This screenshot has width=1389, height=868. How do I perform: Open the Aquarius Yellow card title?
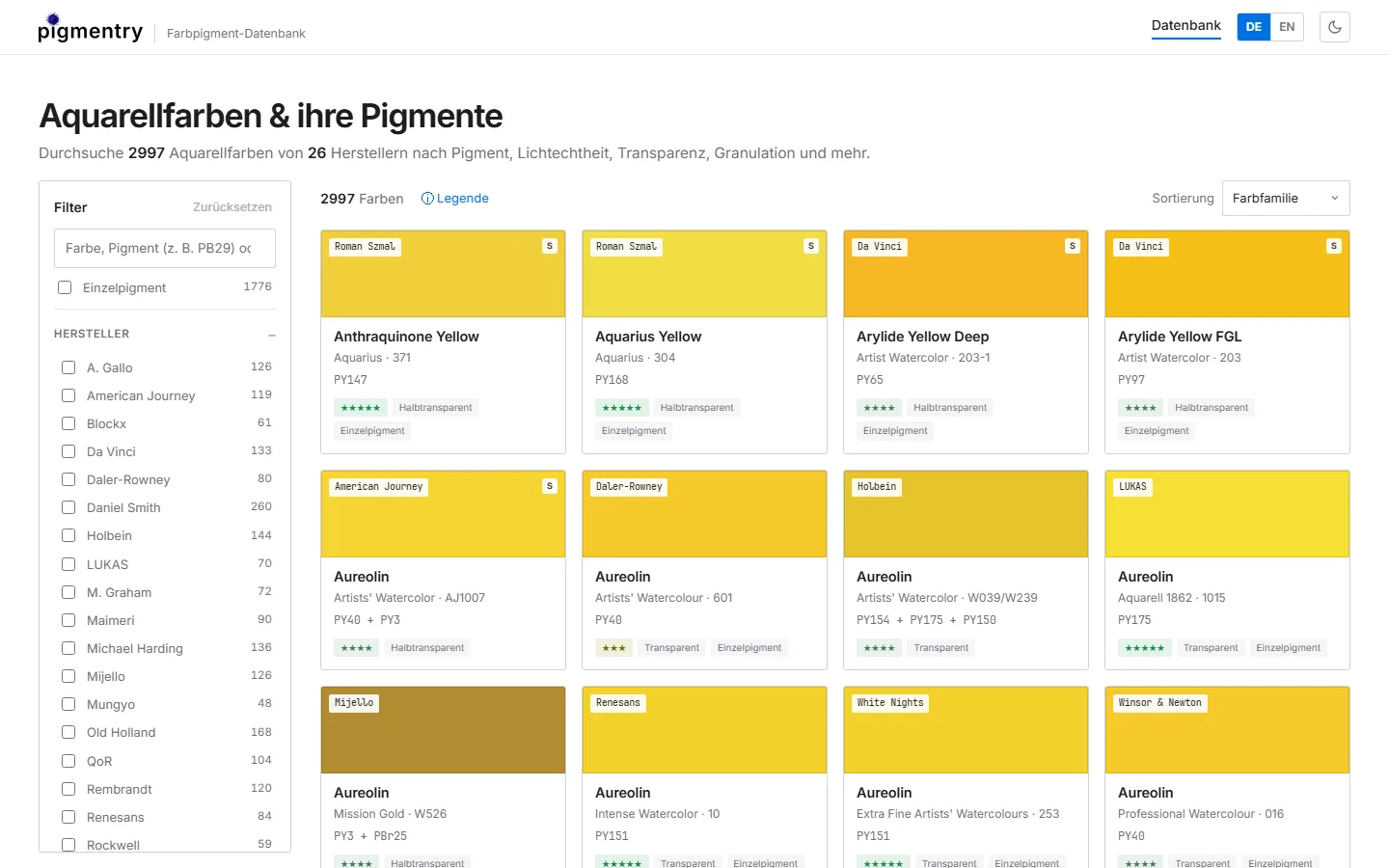pyautogui.click(x=648, y=337)
